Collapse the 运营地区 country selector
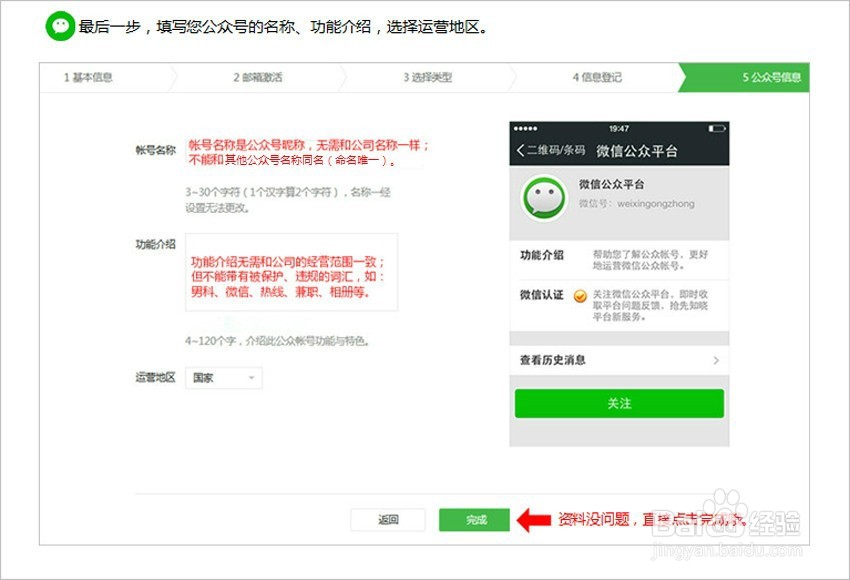The height and width of the screenshot is (580, 850). pyautogui.click(x=250, y=377)
